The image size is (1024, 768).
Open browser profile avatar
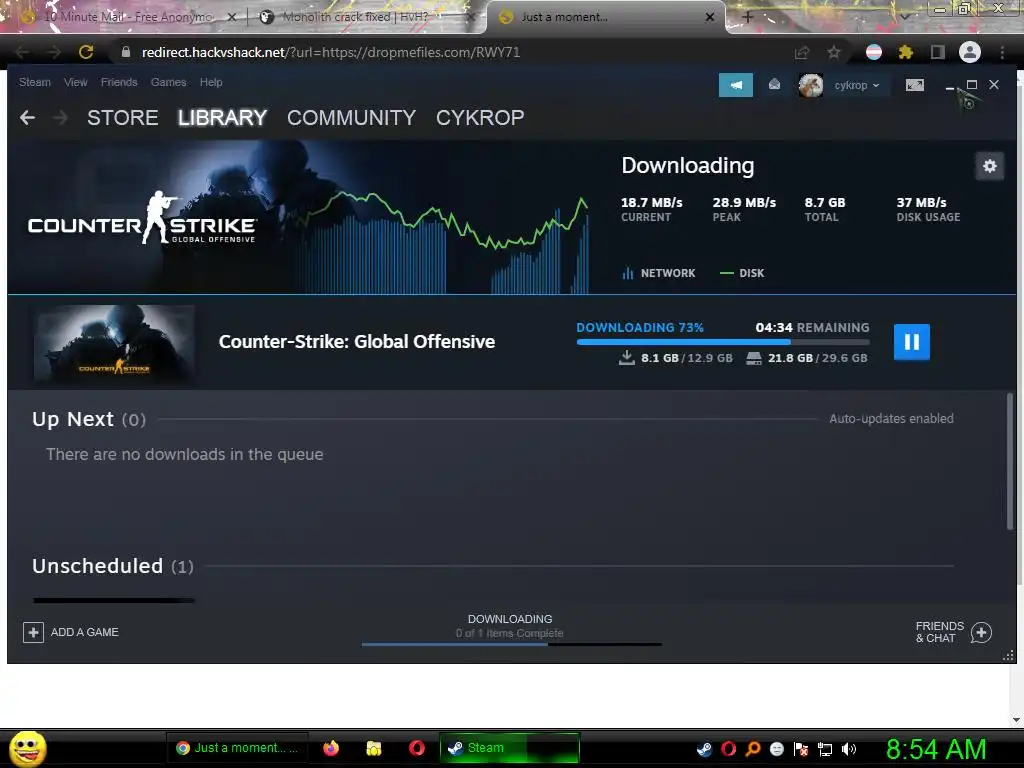click(970, 52)
